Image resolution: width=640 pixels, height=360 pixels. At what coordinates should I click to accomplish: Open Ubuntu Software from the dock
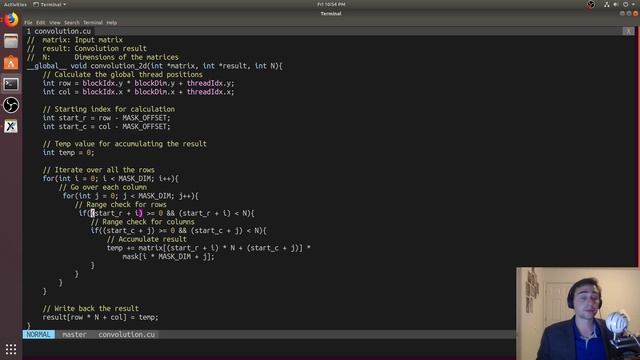point(11,63)
